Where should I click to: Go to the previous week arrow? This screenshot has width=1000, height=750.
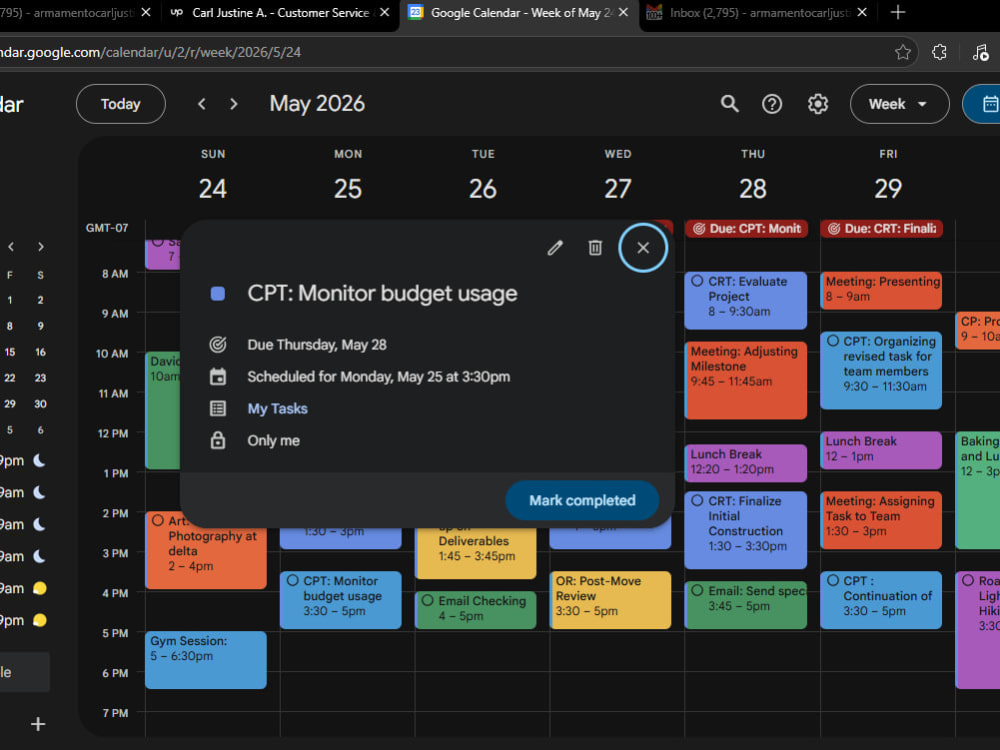coord(202,104)
